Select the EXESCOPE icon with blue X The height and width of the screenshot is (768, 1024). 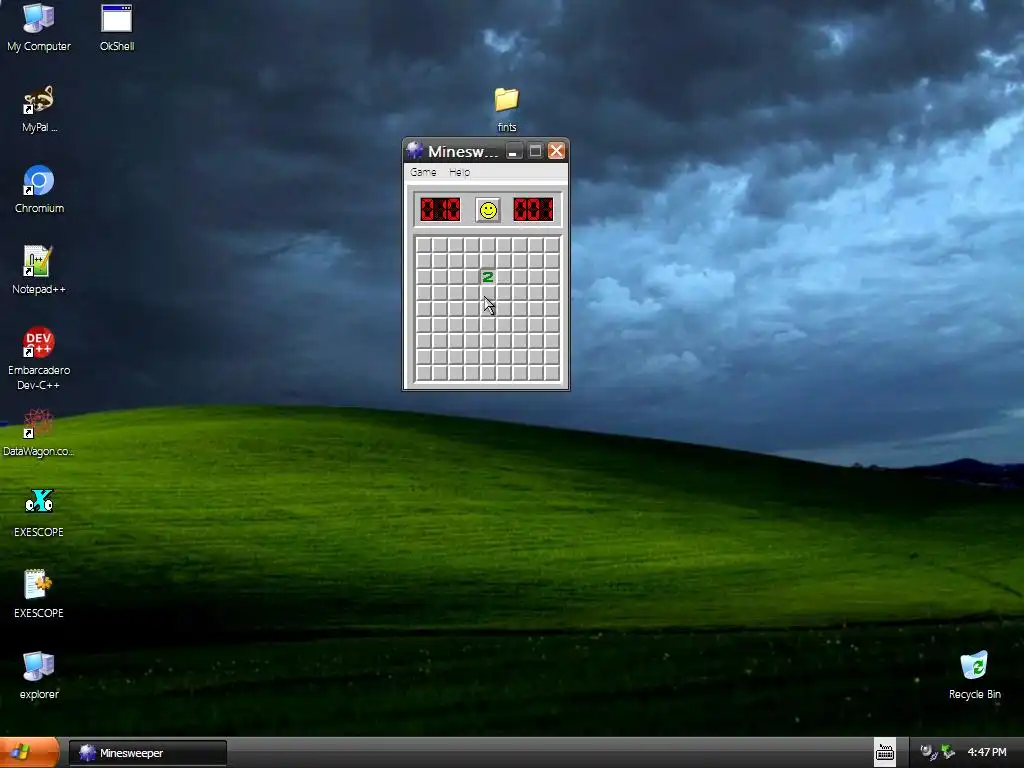[x=39, y=513]
